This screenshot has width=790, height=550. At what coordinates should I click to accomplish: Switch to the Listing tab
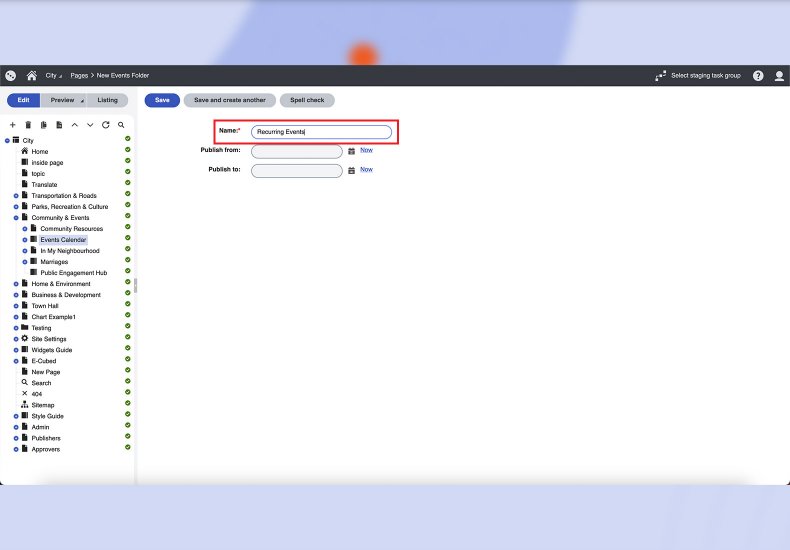coord(107,100)
